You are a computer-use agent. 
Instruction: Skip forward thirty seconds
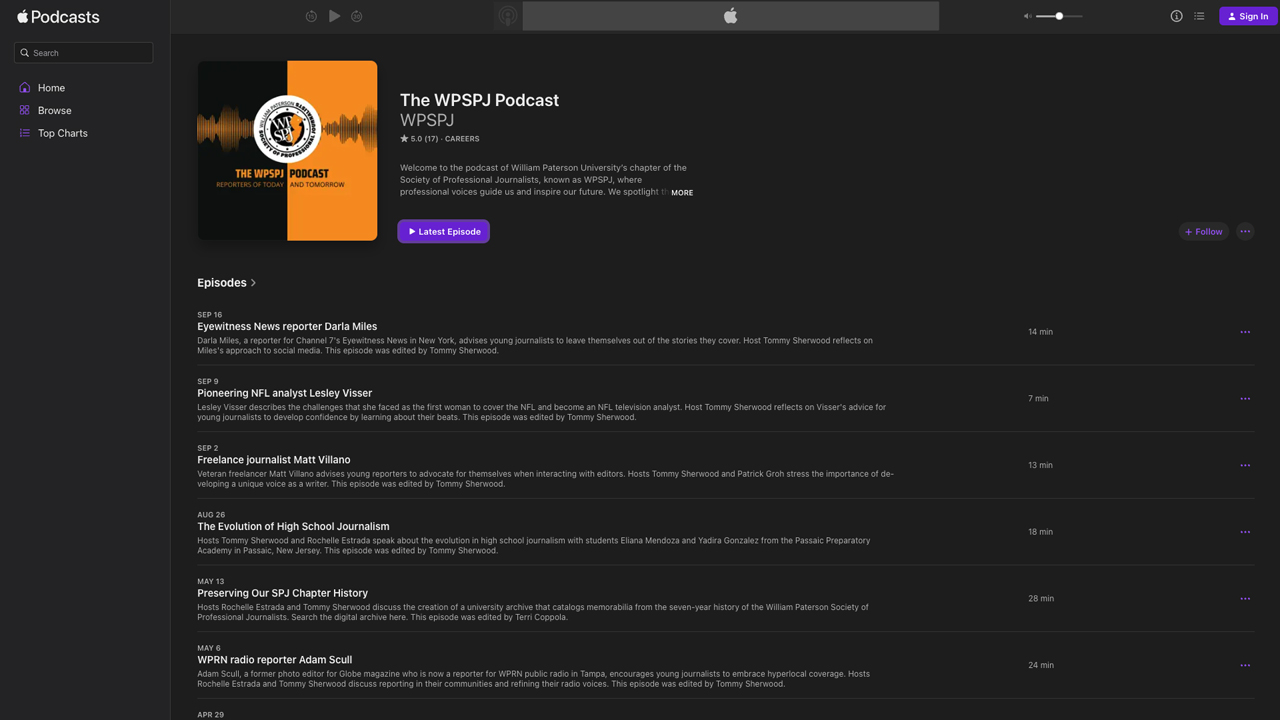357,16
